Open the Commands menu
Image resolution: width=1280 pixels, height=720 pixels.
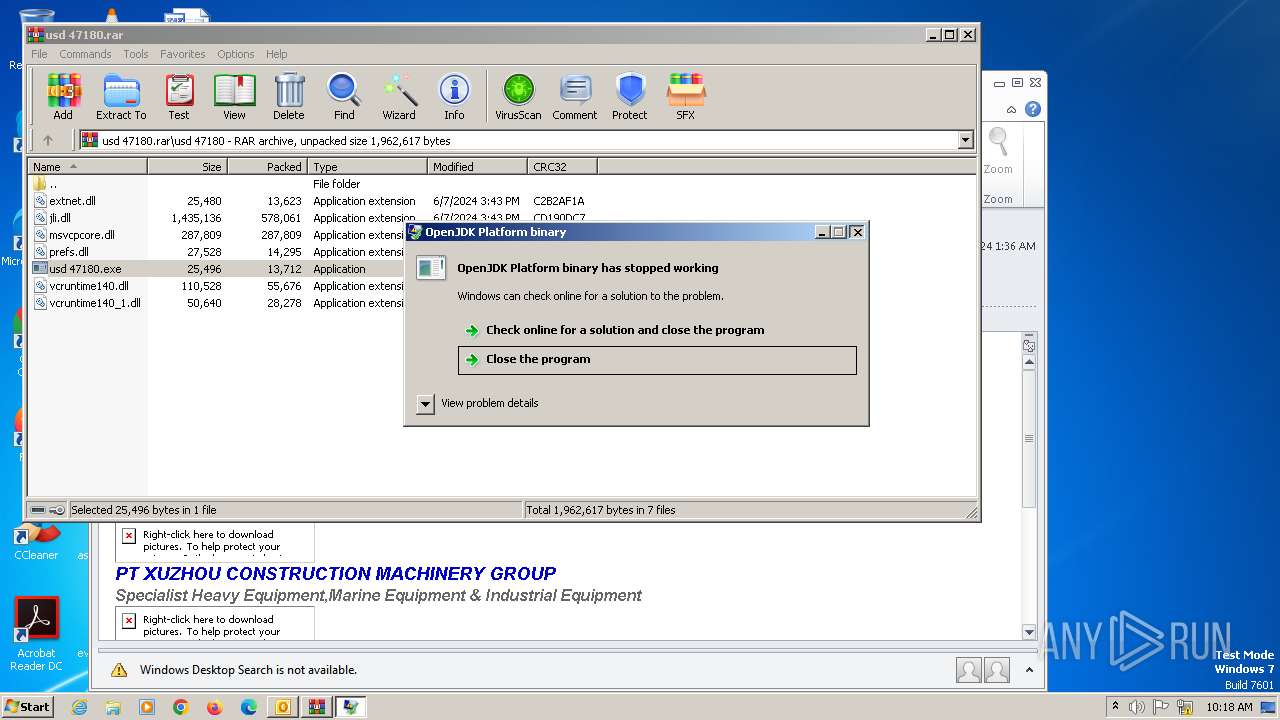[x=85, y=54]
